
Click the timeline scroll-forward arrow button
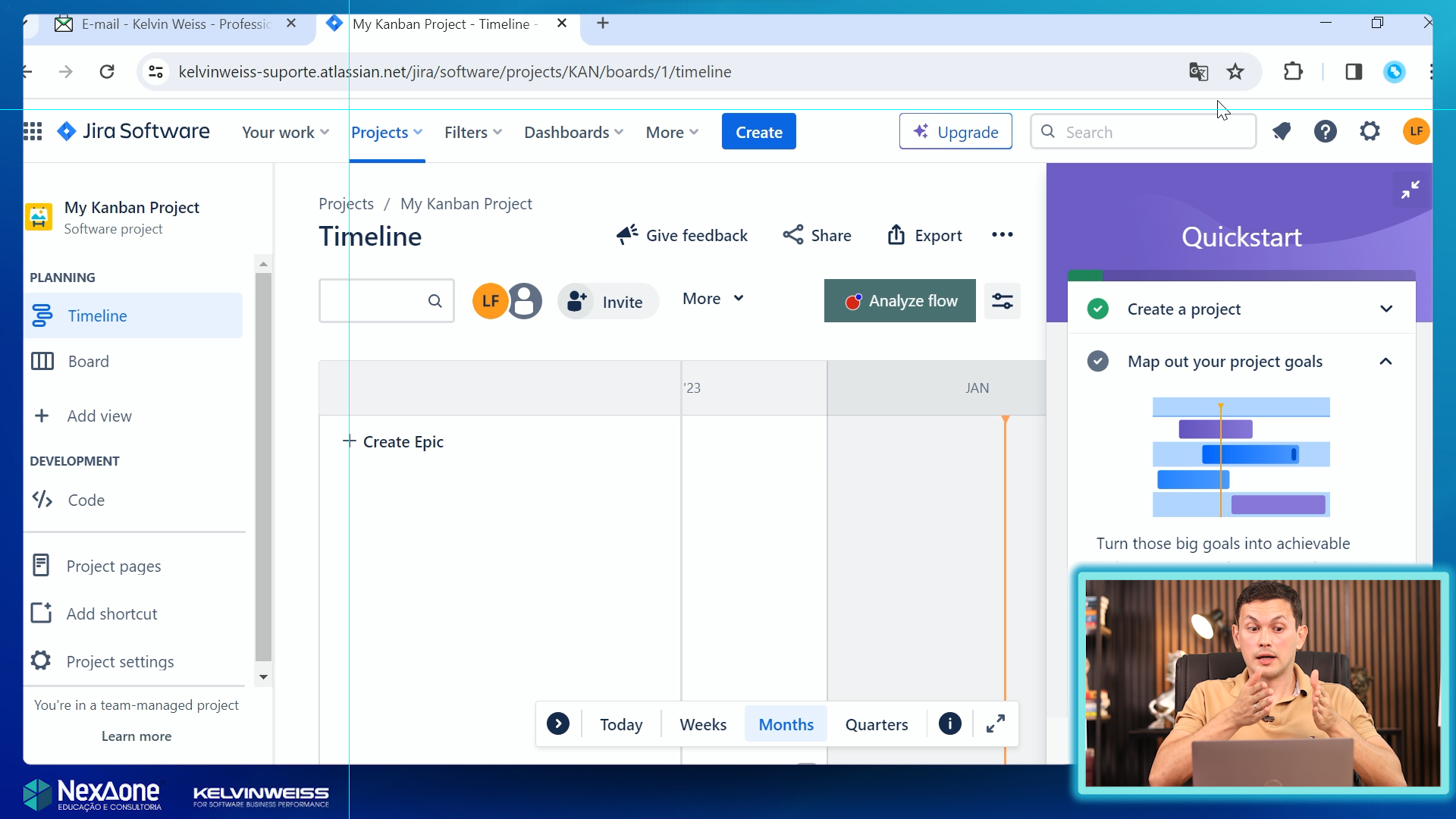click(x=558, y=724)
